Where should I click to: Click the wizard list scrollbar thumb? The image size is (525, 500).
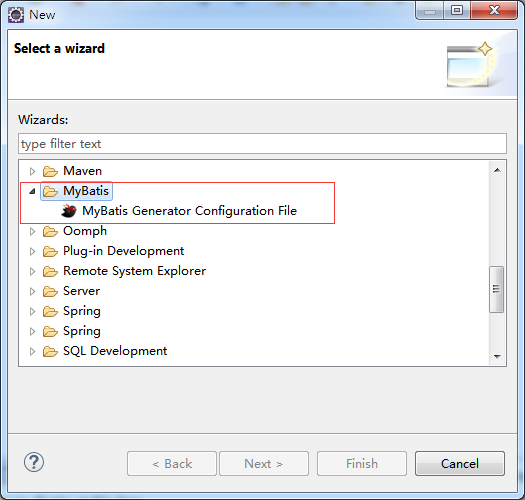coord(497,289)
